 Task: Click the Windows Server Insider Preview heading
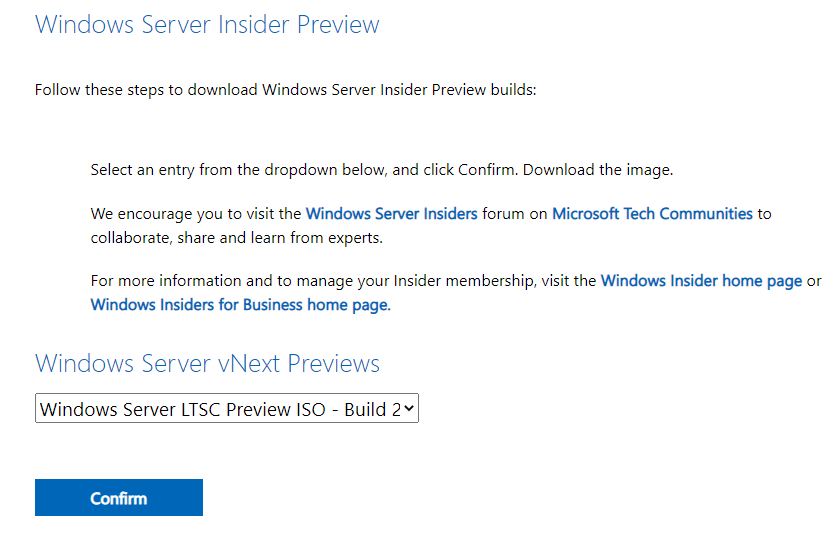pyautogui.click(x=207, y=24)
